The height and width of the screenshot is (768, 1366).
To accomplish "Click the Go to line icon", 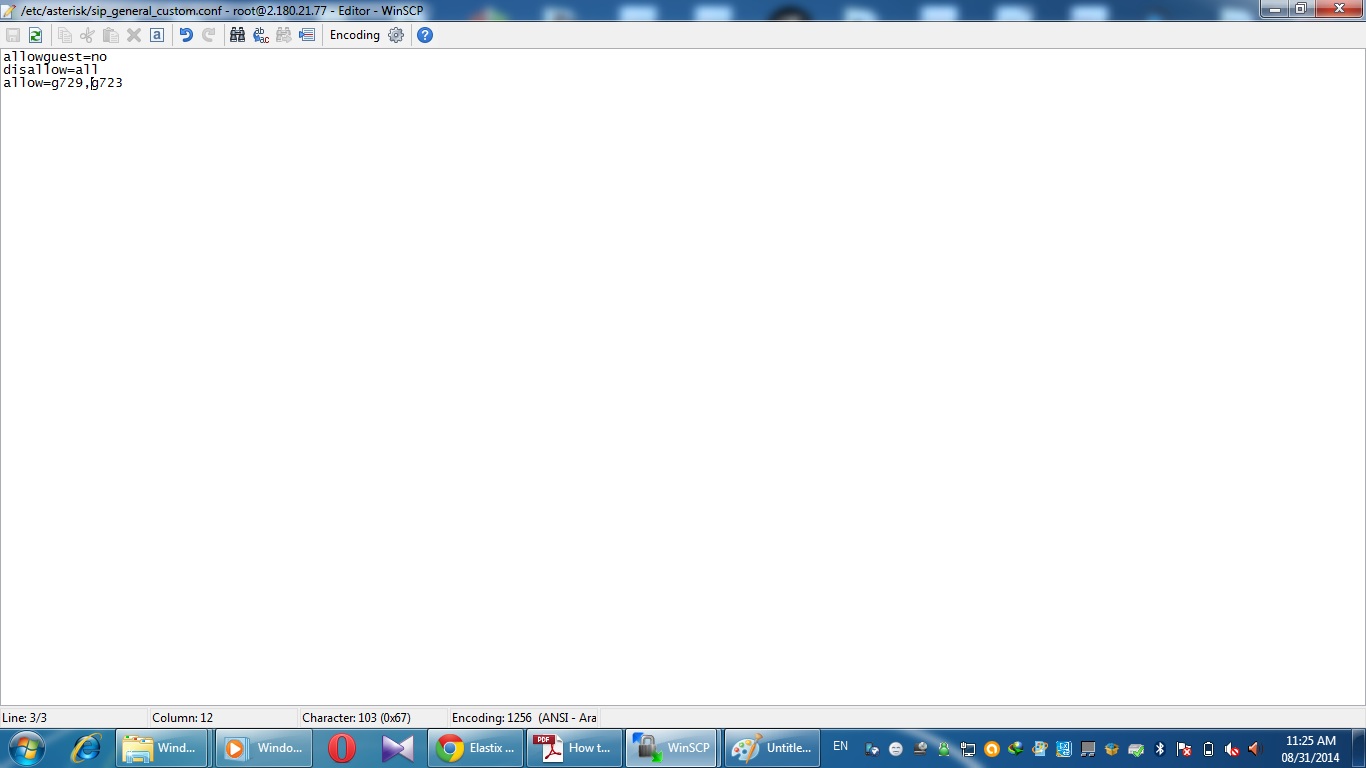I will tap(307, 35).
